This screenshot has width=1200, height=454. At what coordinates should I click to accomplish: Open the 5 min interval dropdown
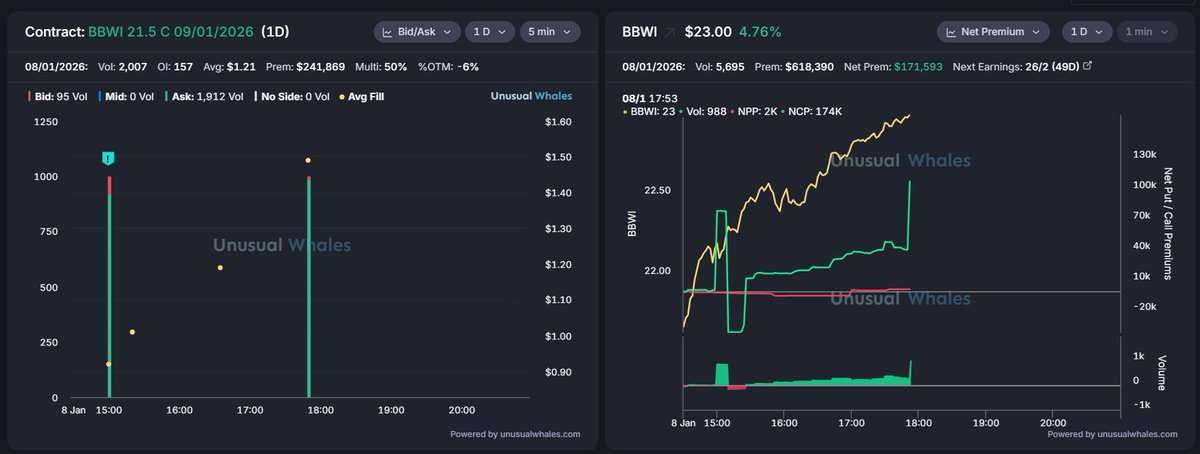[550, 32]
